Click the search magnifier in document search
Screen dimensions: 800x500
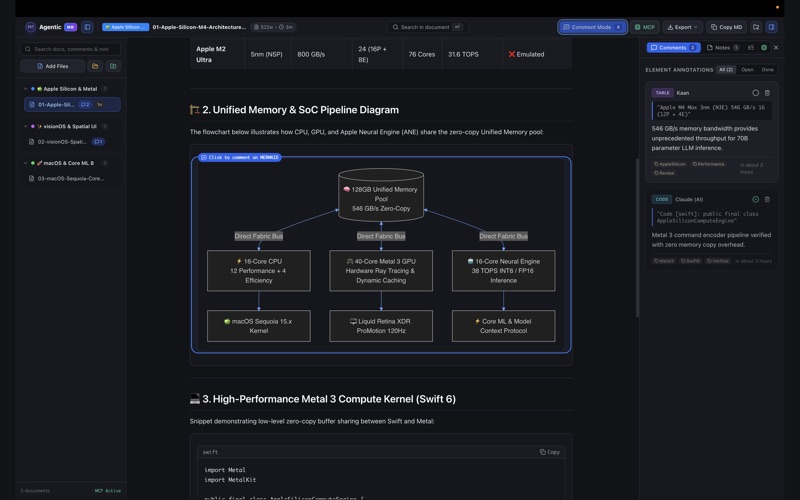pyautogui.click(x=395, y=27)
